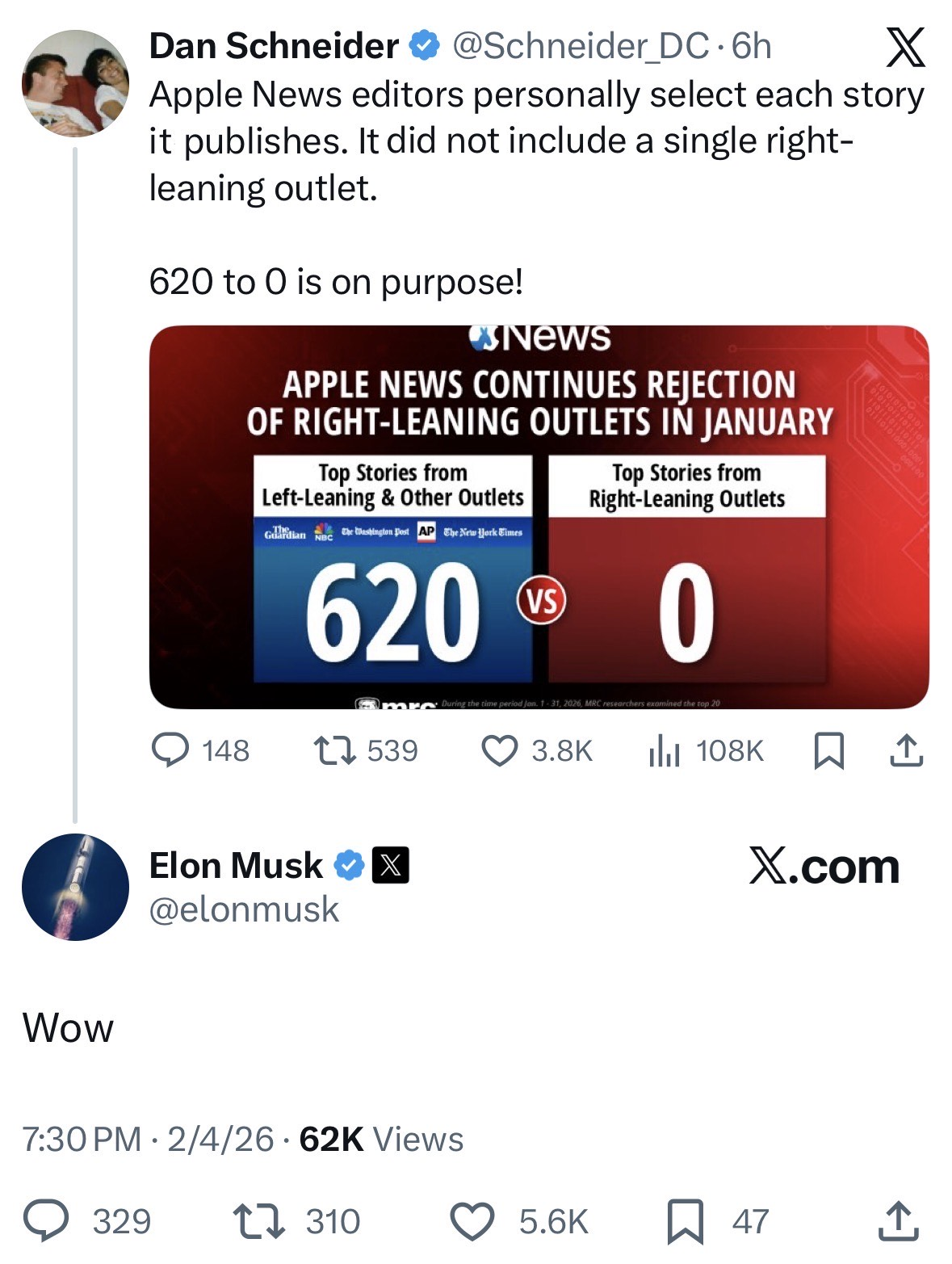
Task: Open the Apple News 620 vs 0 image
Action: 539,517
